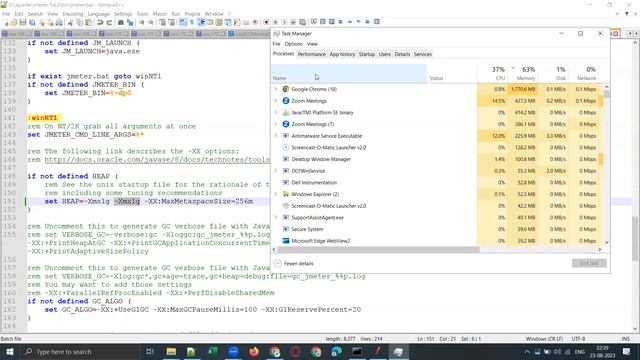640x360 pixels.
Task: Sort processes by Network column header
Action: click(583, 73)
